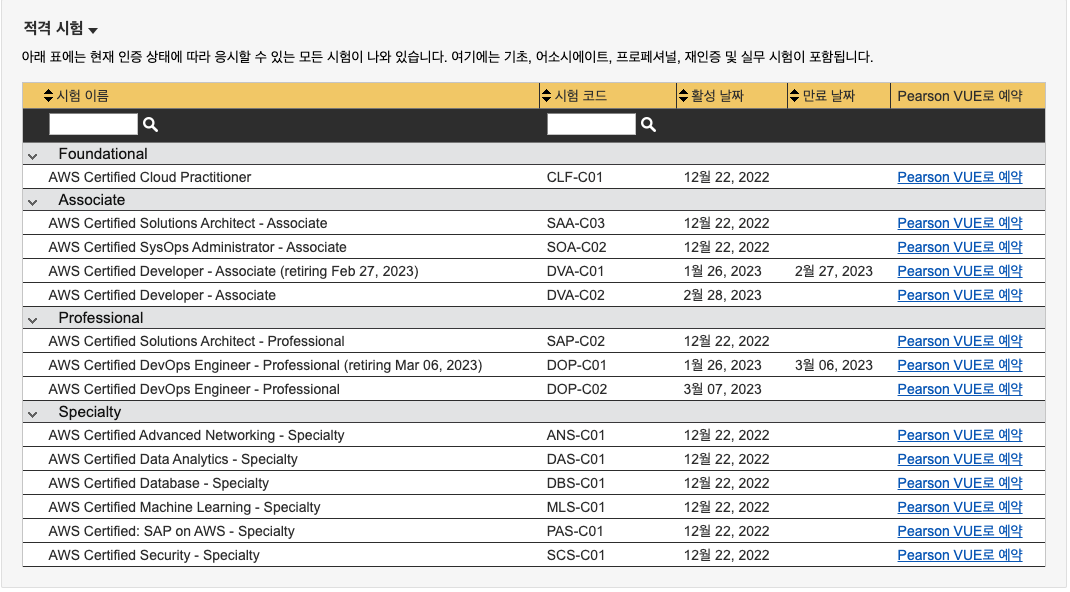Sort by 시험 코드 column arrows
The width and height of the screenshot is (1070, 592).
point(546,96)
